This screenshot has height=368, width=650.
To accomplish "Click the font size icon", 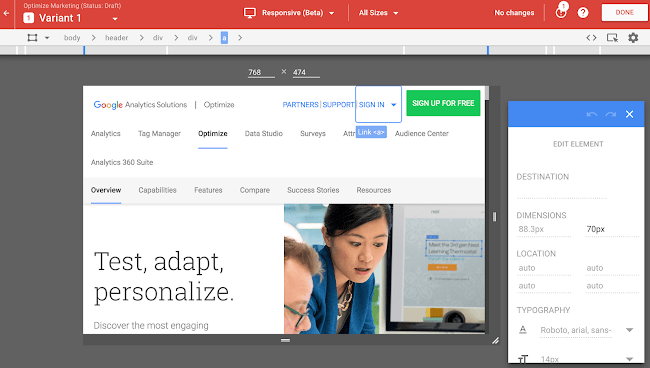I will [523, 359].
